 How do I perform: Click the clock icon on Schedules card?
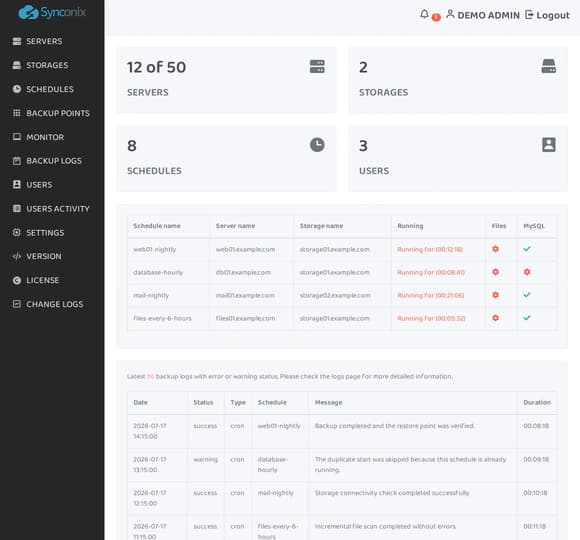[x=317, y=145]
